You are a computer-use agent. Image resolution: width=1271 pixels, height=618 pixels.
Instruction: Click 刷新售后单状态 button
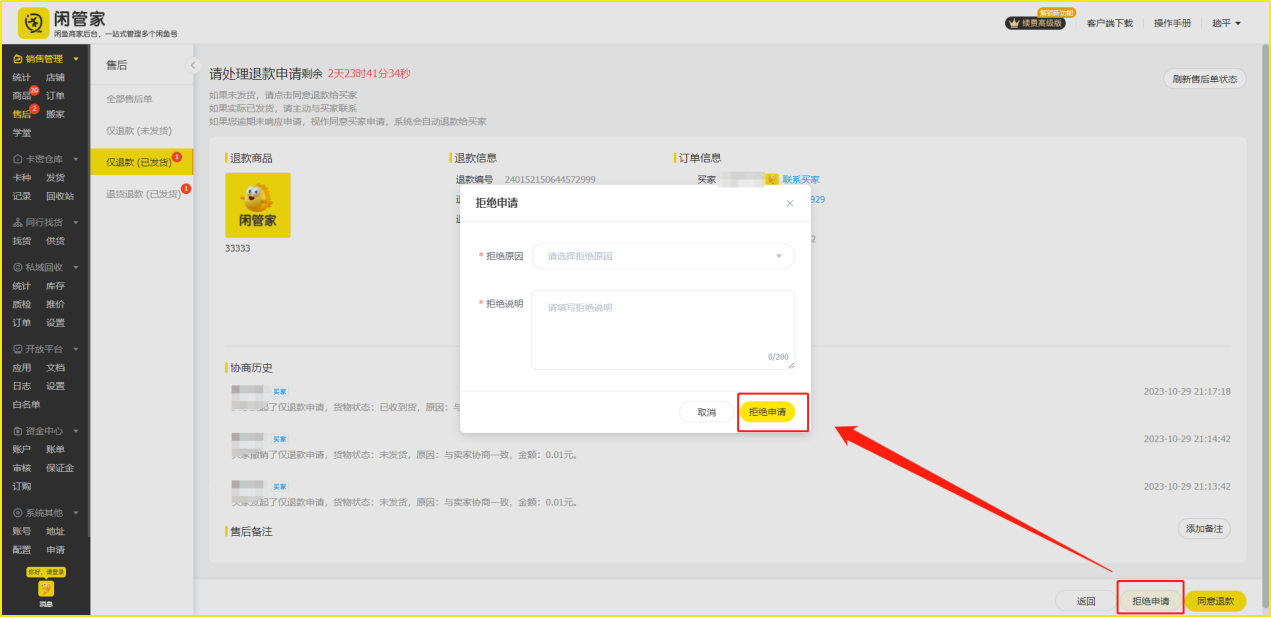1204,79
